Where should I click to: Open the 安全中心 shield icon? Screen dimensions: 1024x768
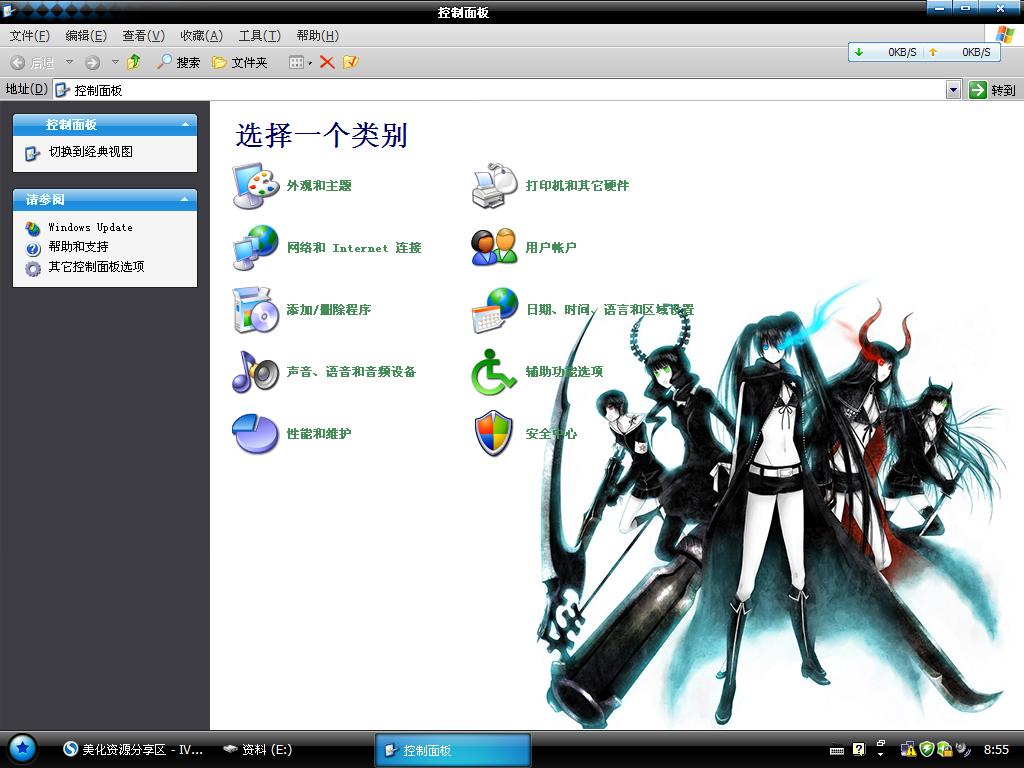(494, 434)
